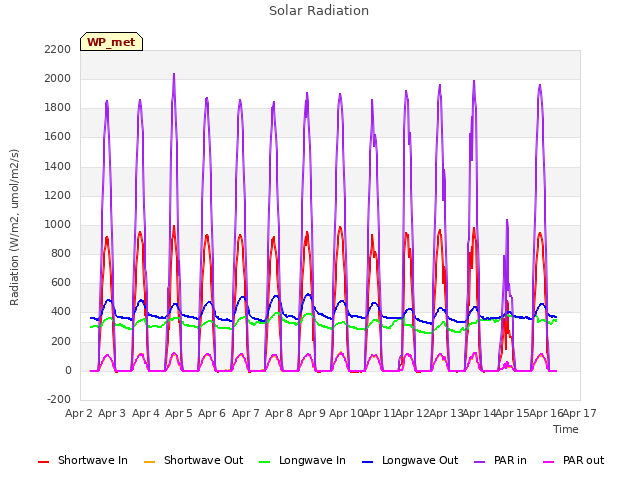The height and width of the screenshot is (480, 640).
Task: Click the Apr 9 x-axis label
Action: pyautogui.click(x=312, y=413)
